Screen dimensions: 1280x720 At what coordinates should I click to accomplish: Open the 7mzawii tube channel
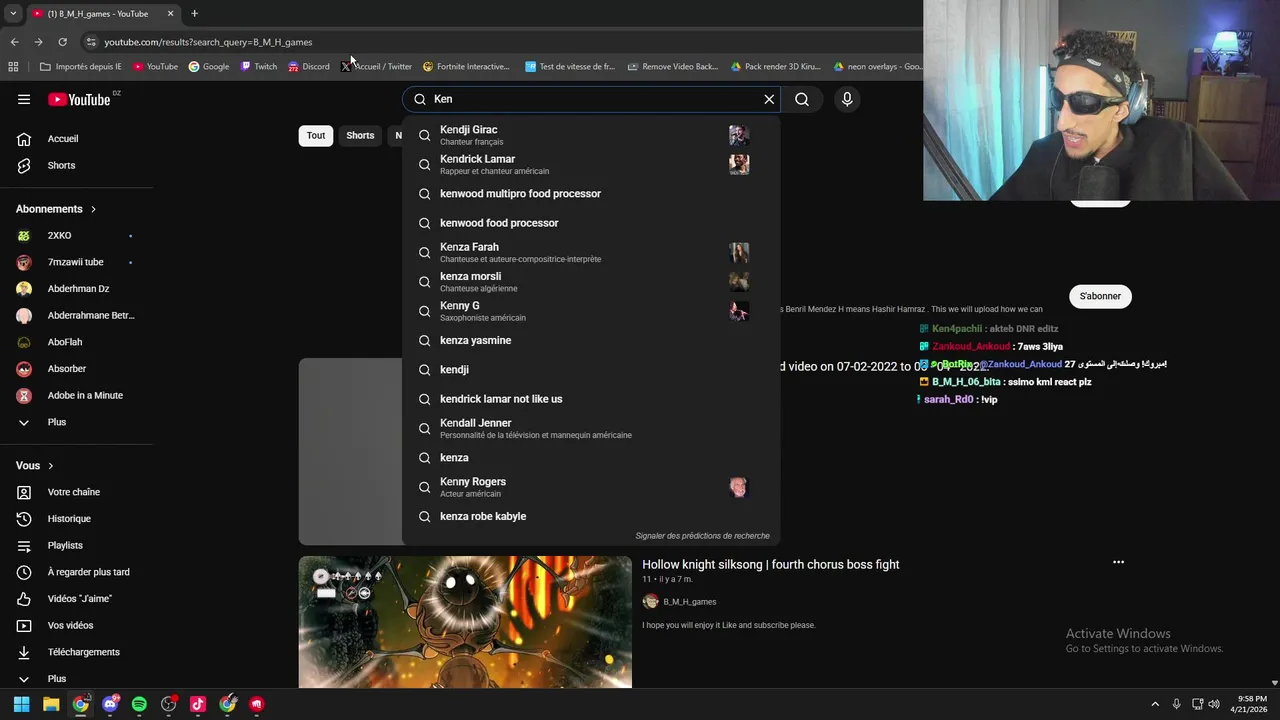[76, 262]
